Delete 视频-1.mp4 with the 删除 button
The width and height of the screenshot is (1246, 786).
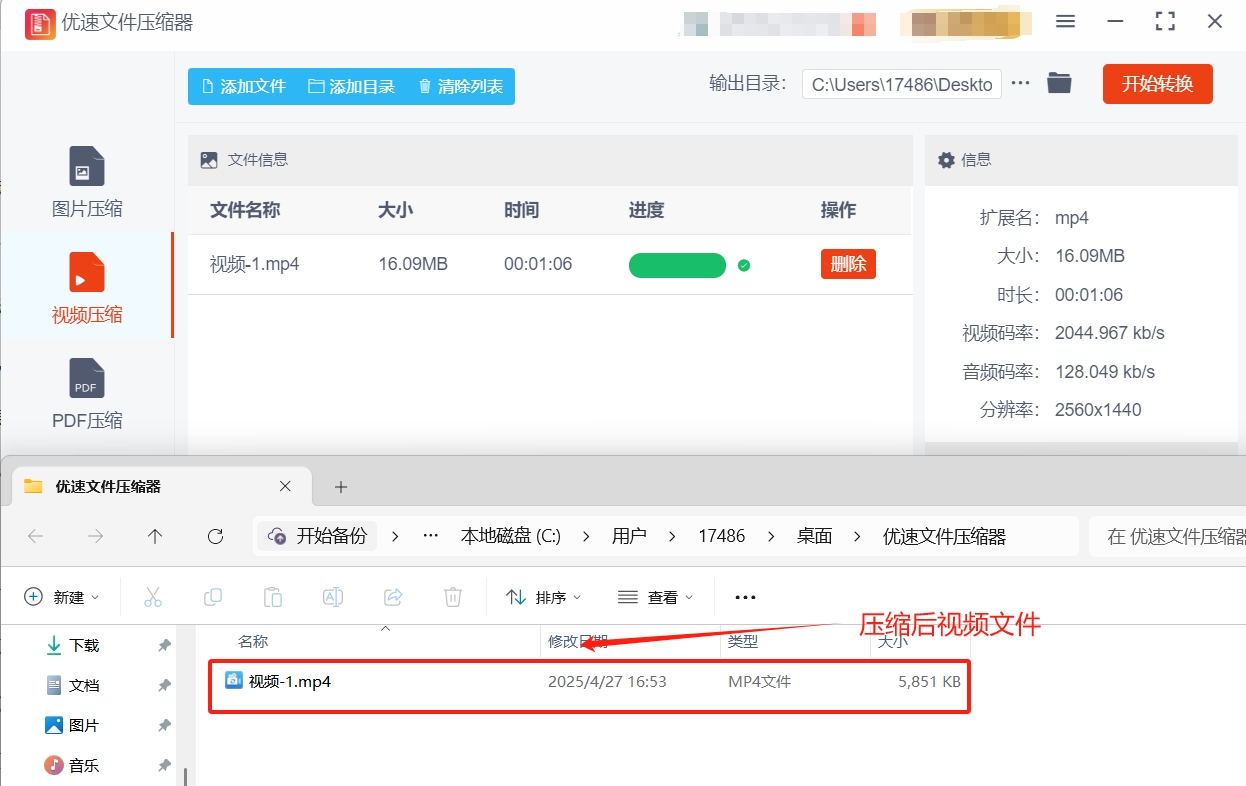pos(847,264)
